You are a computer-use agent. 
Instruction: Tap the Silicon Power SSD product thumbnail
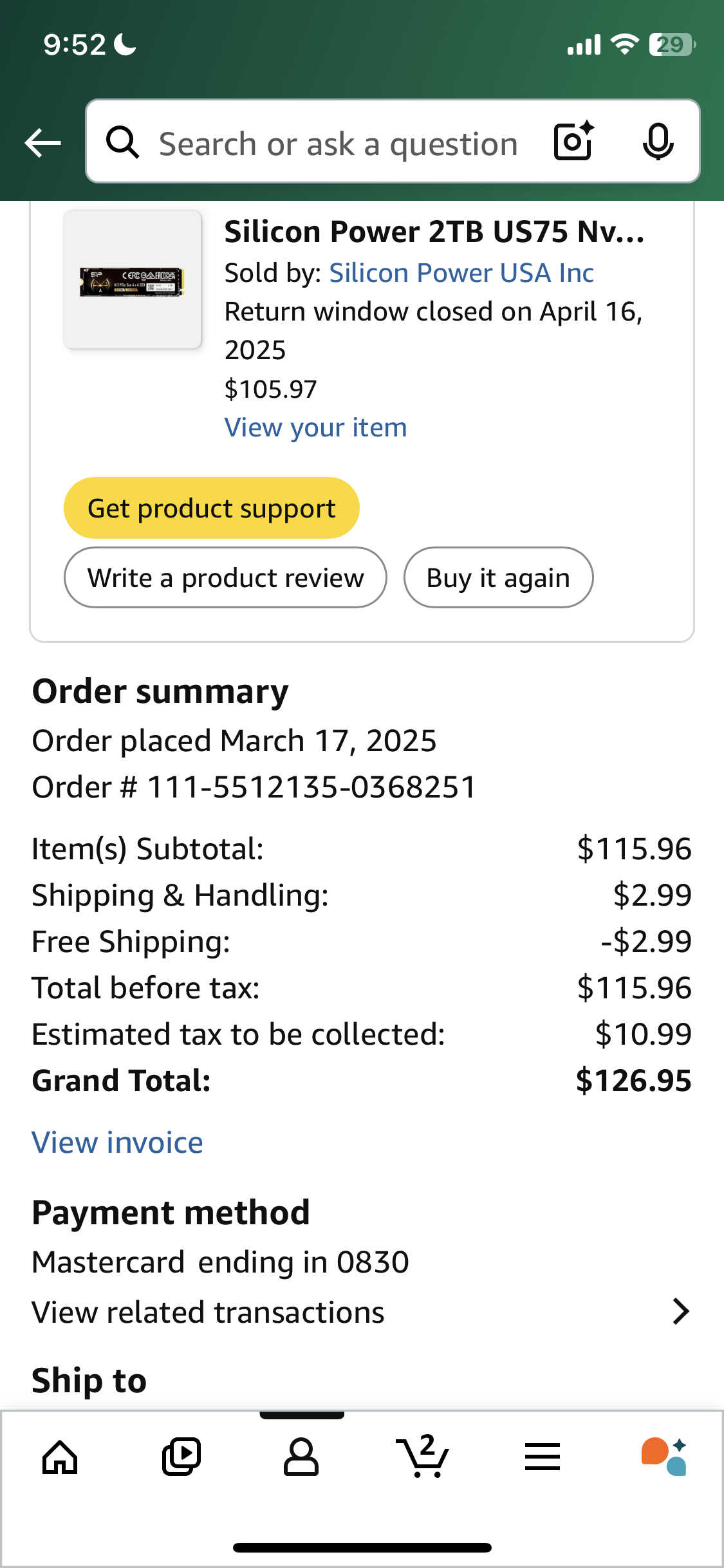pyautogui.click(x=132, y=281)
